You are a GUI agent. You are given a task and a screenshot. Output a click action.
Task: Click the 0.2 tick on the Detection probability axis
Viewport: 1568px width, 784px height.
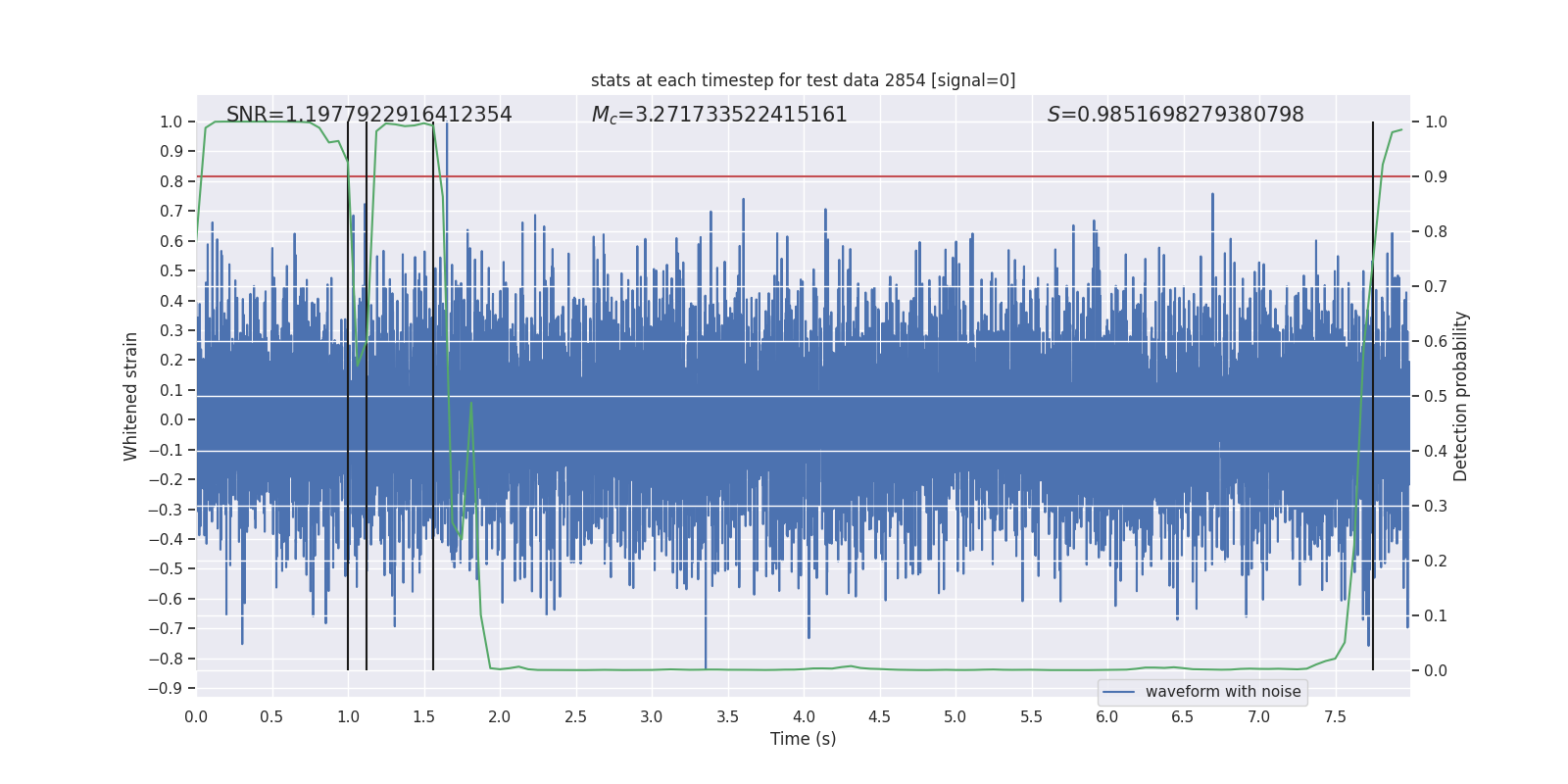click(x=1436, y=561)
